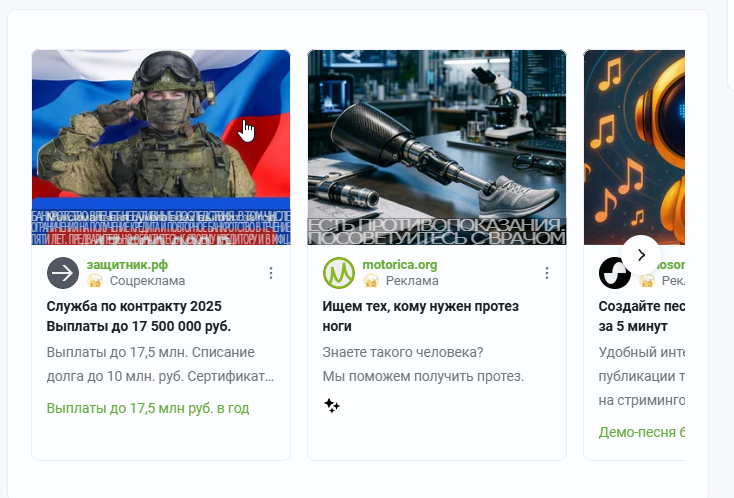The image size is (734, 498).
Task: Open the three-dot menu on motorica.org ad
Action: coord(547,273)
